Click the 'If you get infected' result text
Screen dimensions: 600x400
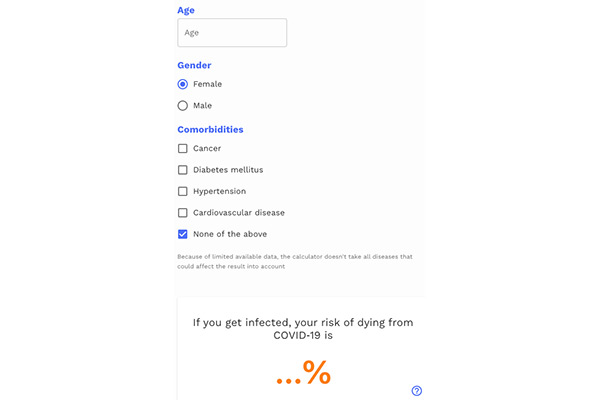(x=303, y=329)
